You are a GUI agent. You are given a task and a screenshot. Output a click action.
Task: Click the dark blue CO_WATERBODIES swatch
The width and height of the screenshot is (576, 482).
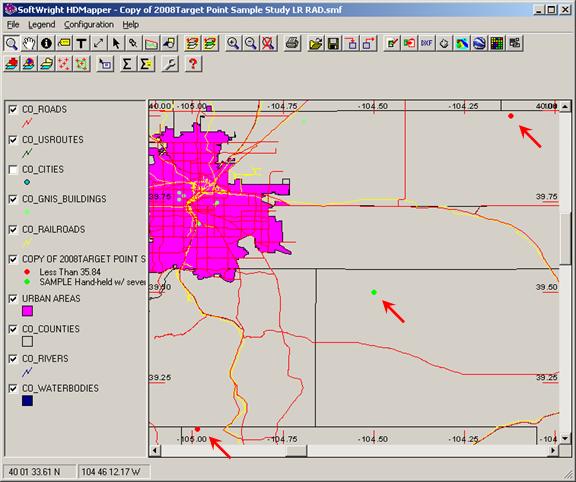(27, 401)
